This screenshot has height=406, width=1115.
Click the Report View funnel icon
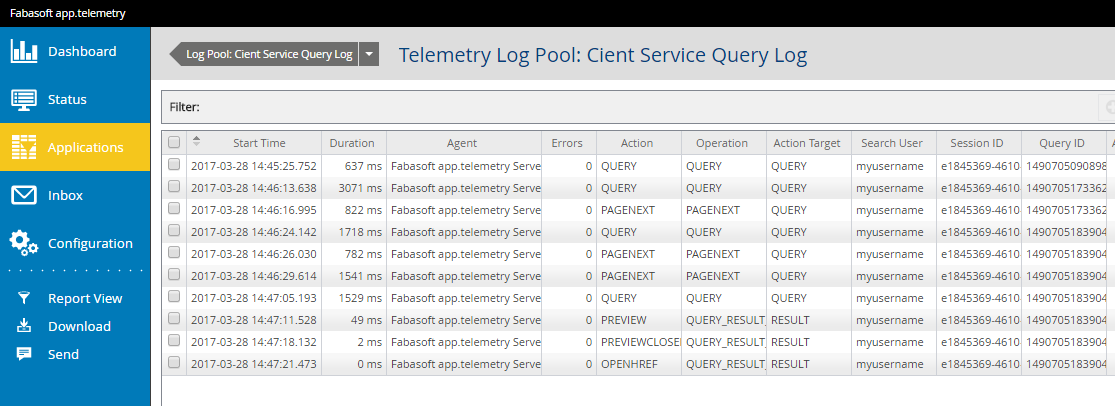click(x=24, y=299)
